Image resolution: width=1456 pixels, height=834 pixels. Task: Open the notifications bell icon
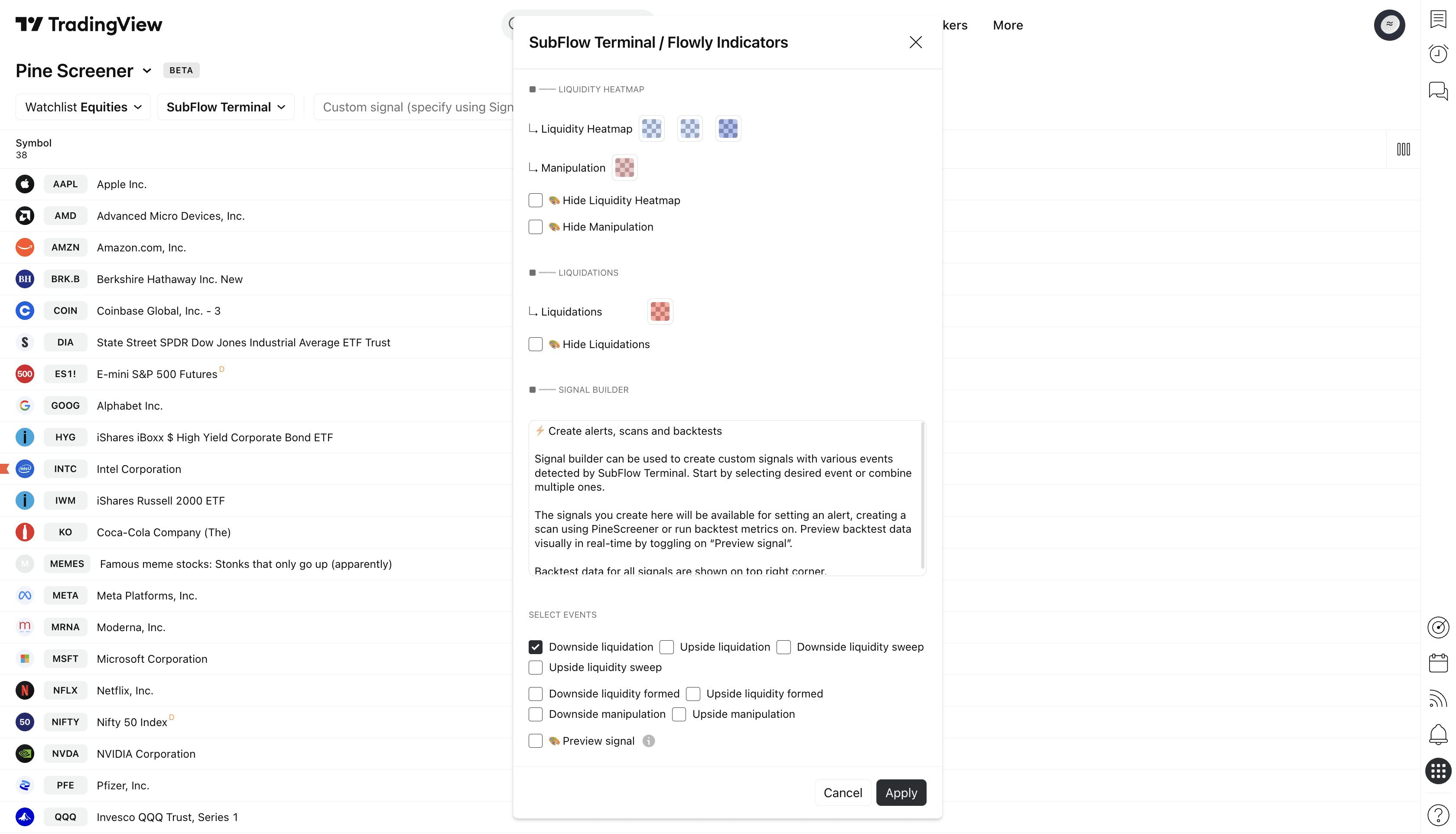(1438, 734)
